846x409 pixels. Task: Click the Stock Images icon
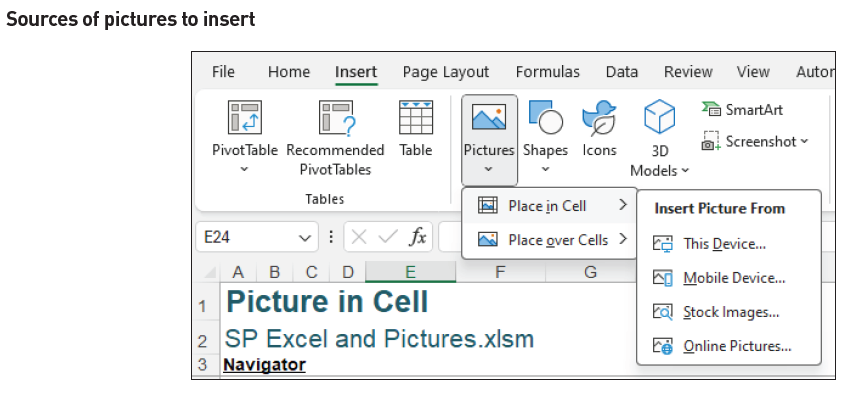663,312
